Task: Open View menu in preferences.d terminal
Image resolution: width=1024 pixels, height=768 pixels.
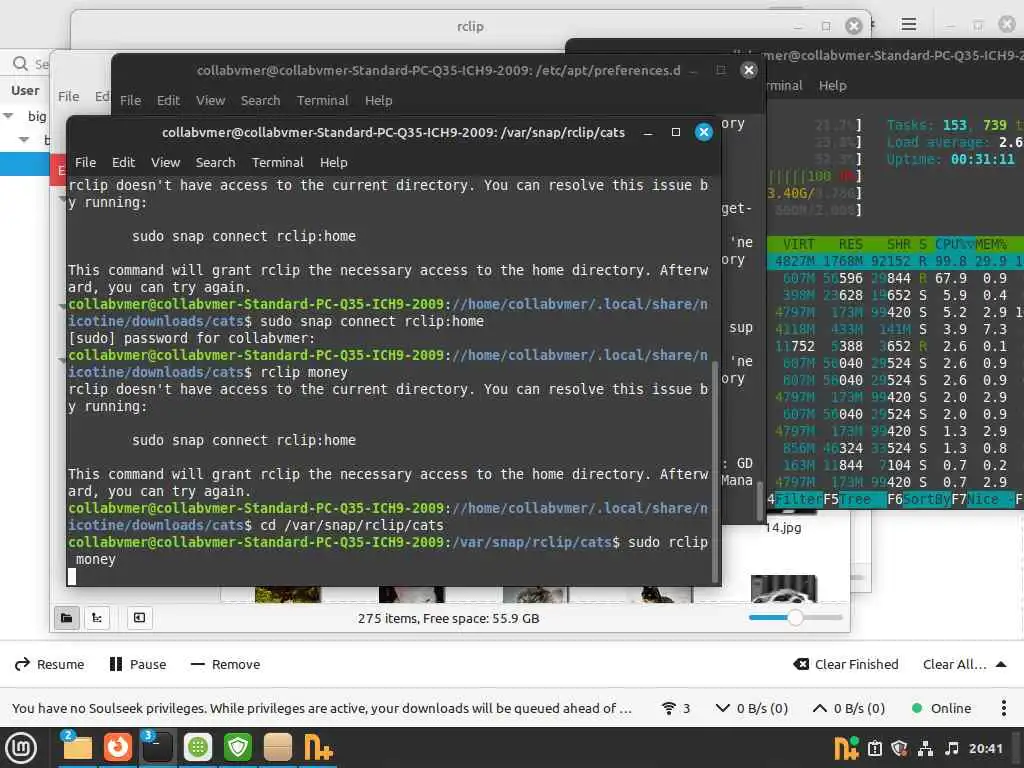Action: pos(210,100)
